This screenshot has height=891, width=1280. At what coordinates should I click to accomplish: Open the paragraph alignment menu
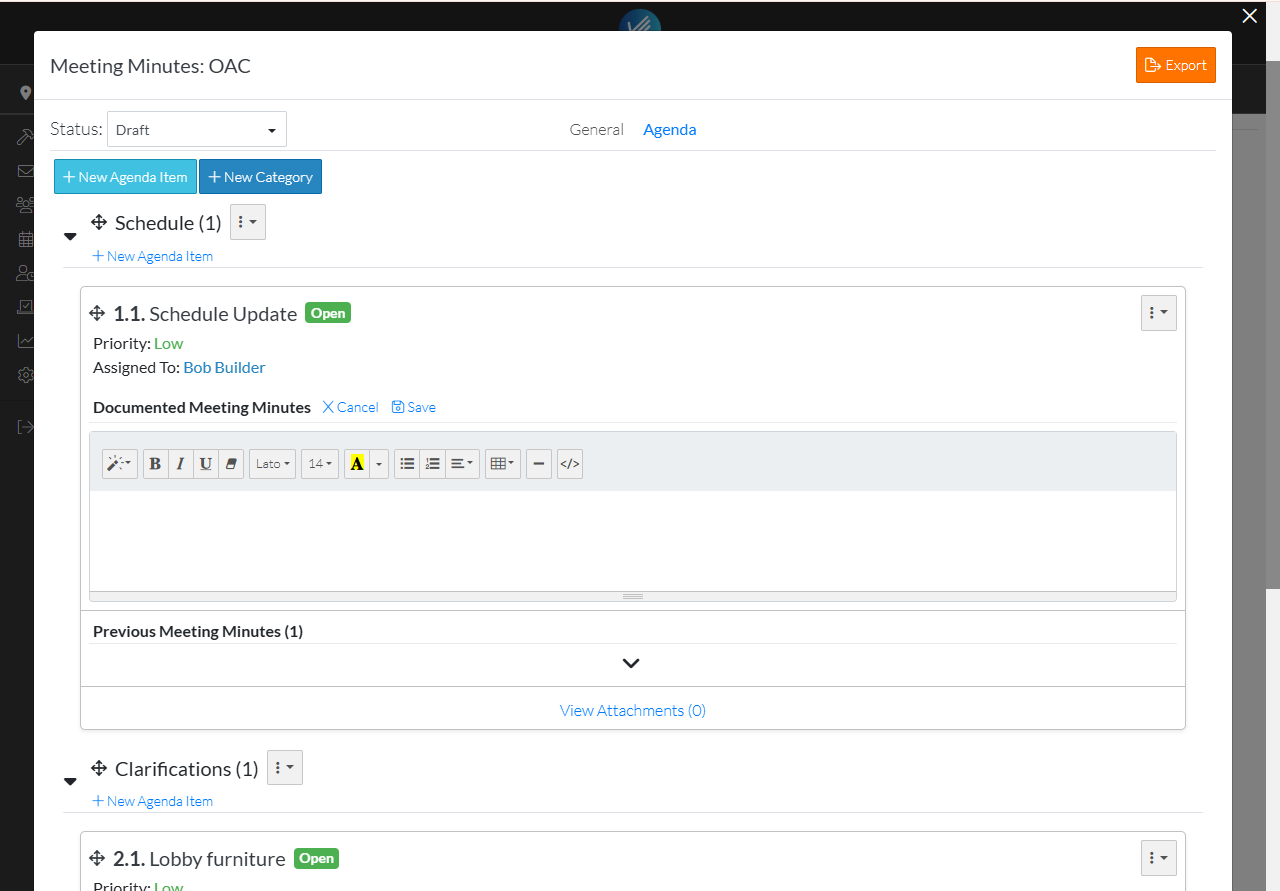click(462, 464)
